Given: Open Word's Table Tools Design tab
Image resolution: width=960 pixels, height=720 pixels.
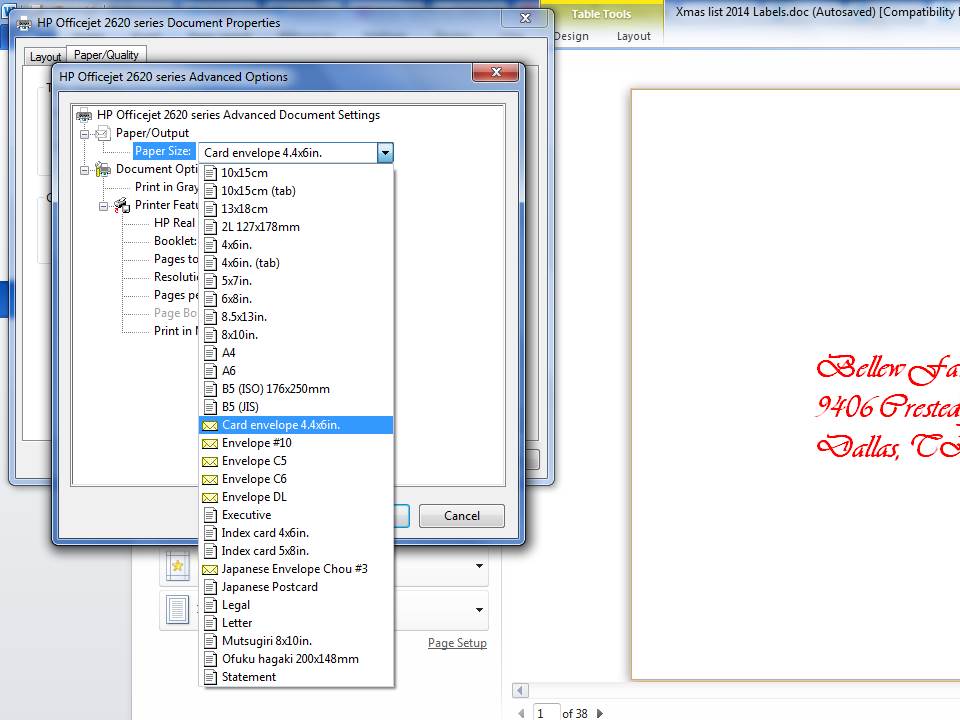Looking at the screenshot, I should (x=571, y=36).
